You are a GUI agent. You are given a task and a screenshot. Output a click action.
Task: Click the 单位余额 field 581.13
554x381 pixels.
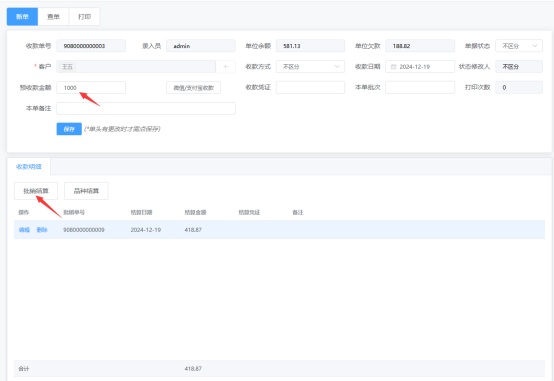click(310, 46)
